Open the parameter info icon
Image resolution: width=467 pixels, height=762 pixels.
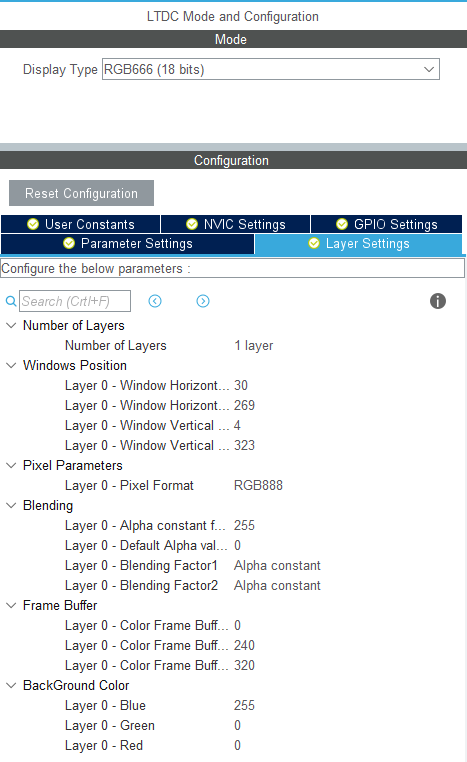coord(438,301)
